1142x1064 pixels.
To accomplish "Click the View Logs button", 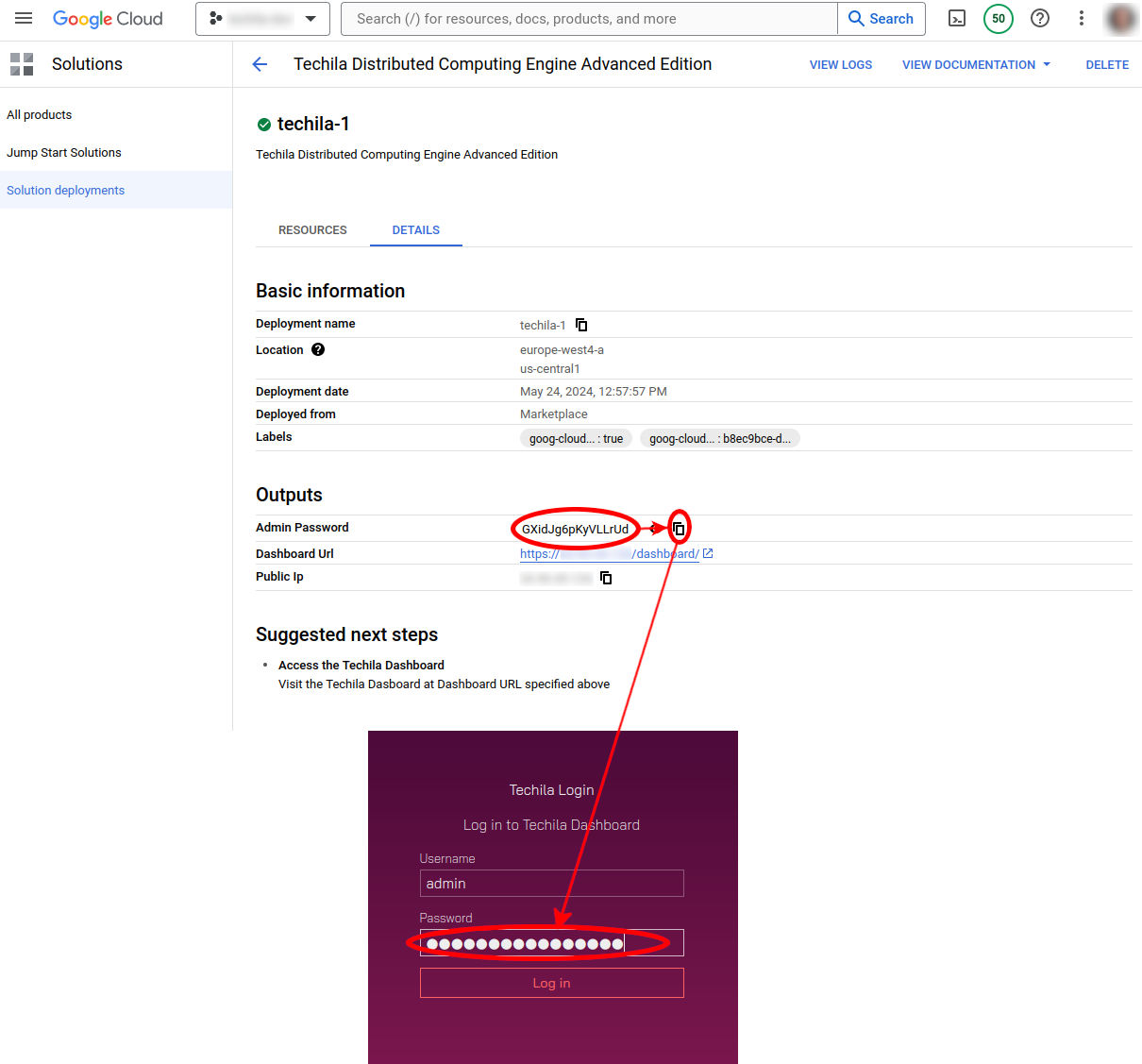I will click(840, 65).
